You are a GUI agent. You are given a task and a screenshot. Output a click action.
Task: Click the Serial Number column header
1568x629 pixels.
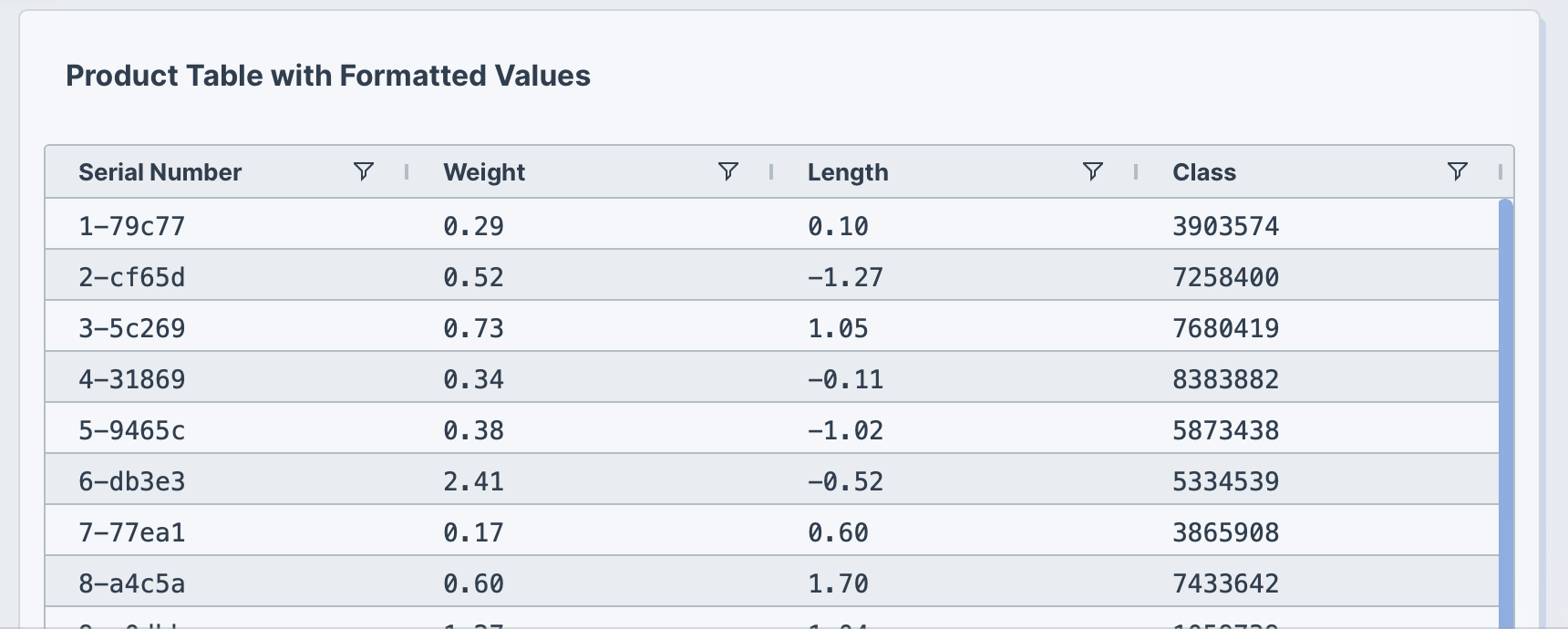click(x=161, y=171)
